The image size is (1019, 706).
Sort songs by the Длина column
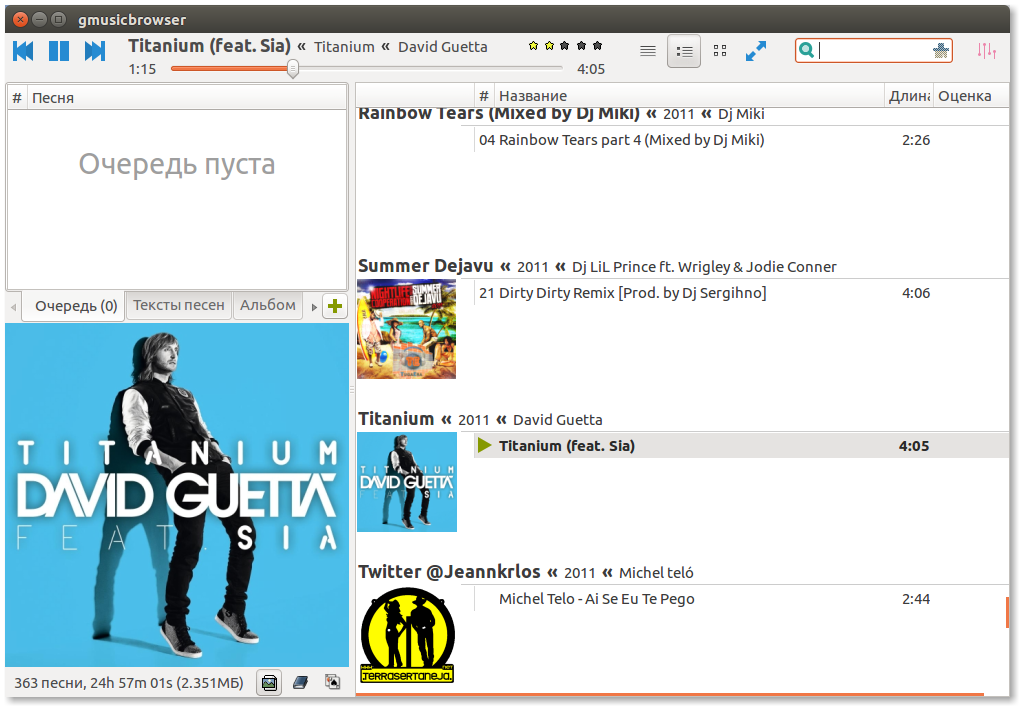[x=909, y=96]
